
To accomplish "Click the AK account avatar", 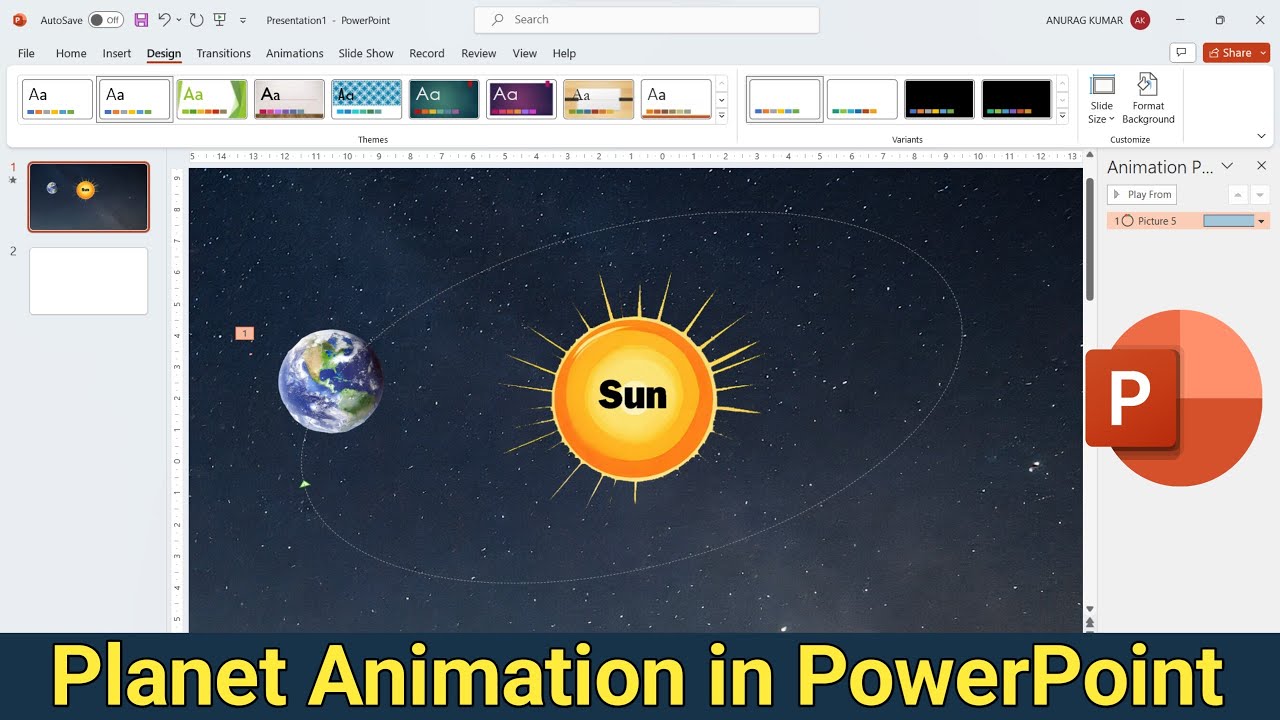I will coord(1140,20).
